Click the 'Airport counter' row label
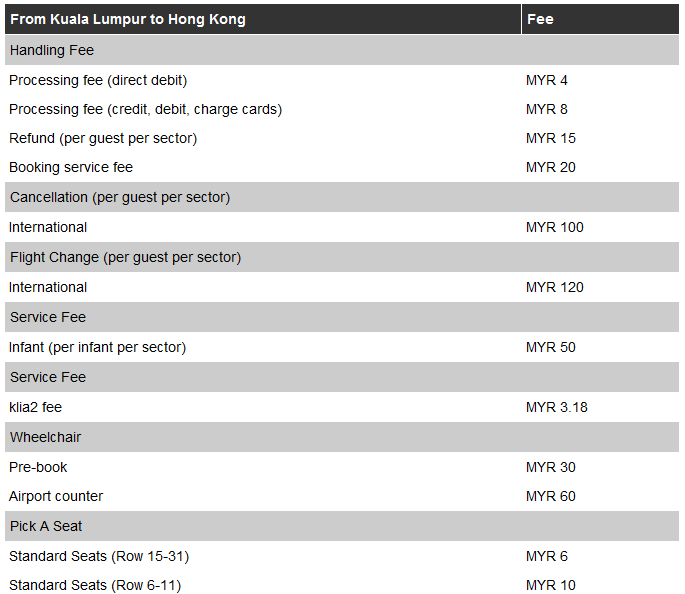 (56, 496)
